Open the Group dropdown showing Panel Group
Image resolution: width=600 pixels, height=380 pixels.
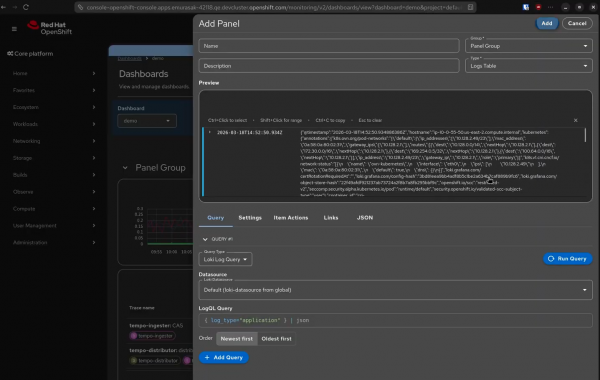click(529, 46)
